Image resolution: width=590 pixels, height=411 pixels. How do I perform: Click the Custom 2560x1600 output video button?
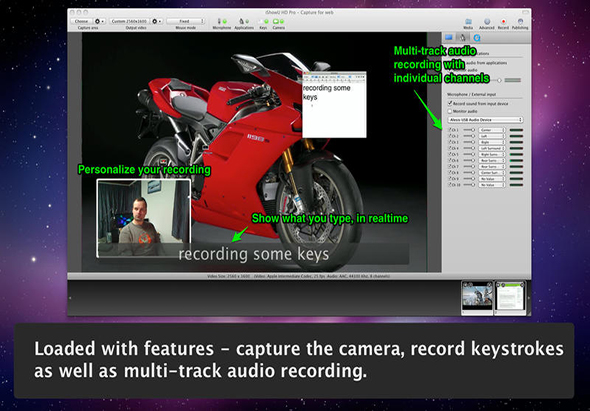(129, 21)
